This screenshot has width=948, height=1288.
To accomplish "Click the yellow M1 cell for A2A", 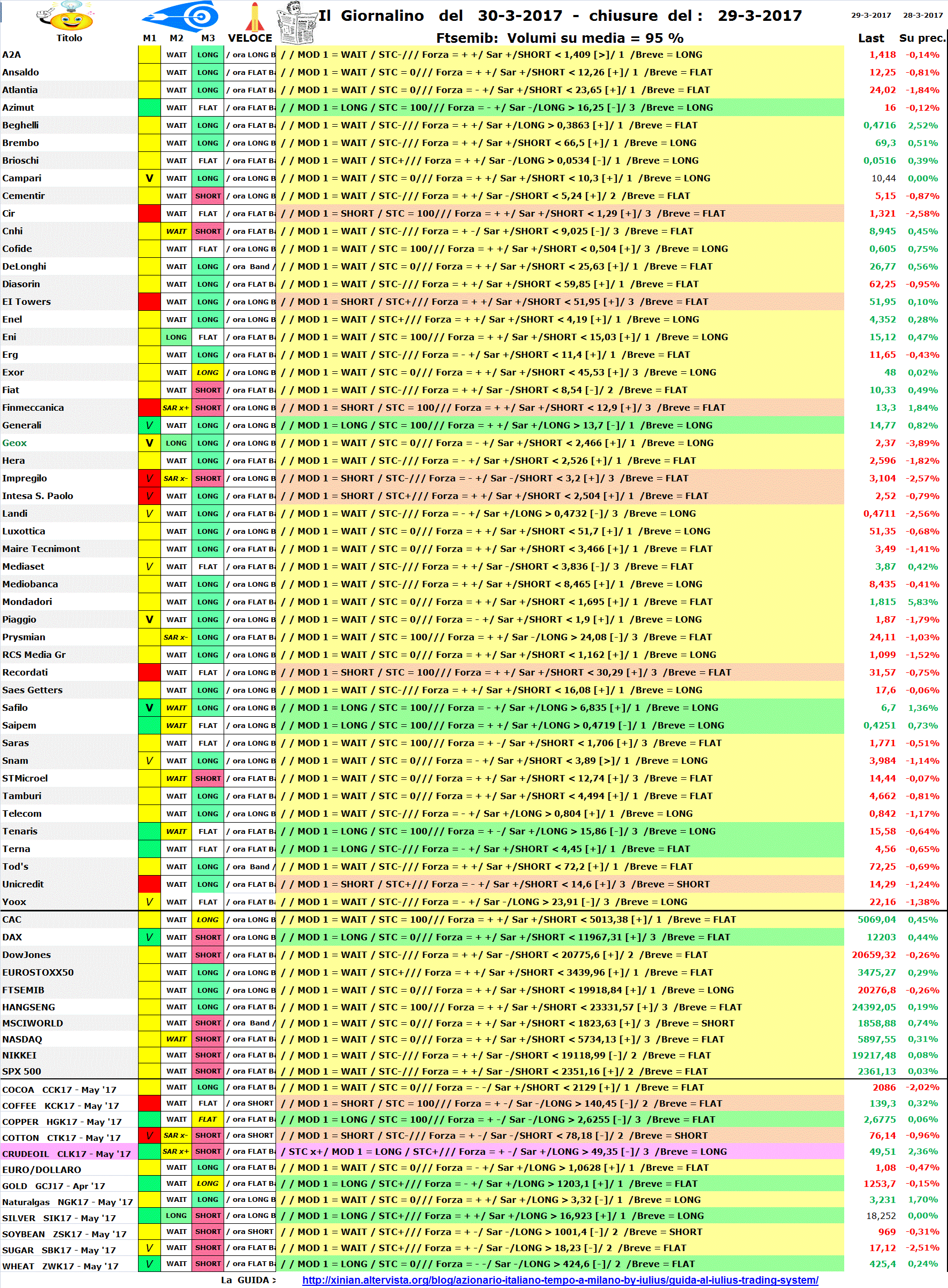I will click(149, 55).
